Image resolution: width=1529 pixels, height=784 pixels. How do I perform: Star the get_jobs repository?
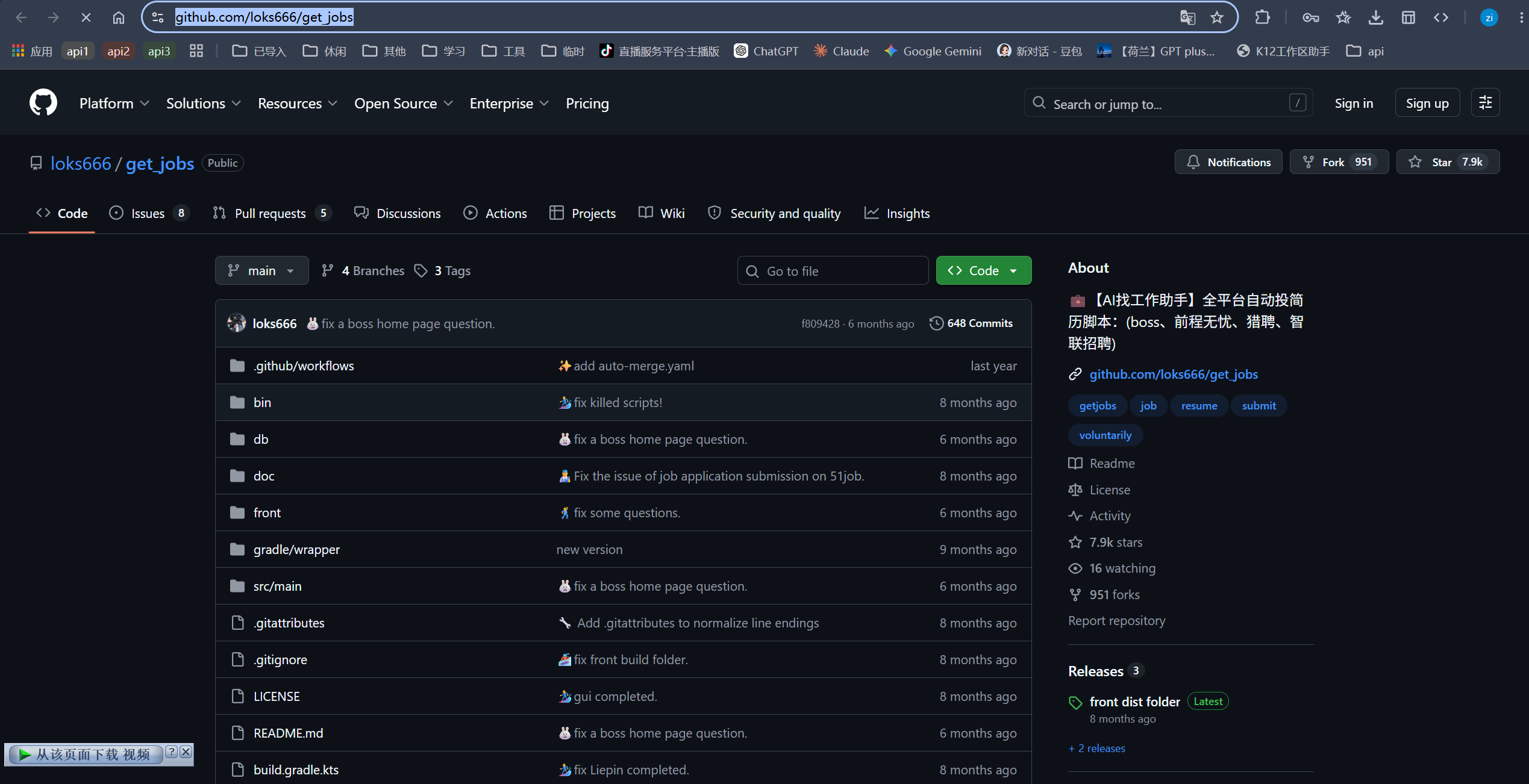tap(1448, 162)
